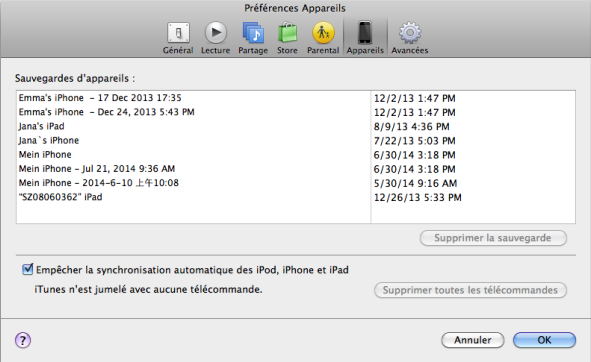Click the date 7/22/13 5:03 PM
The width and height of the screenshot is (591, 362).
click(x=414, y=141)
